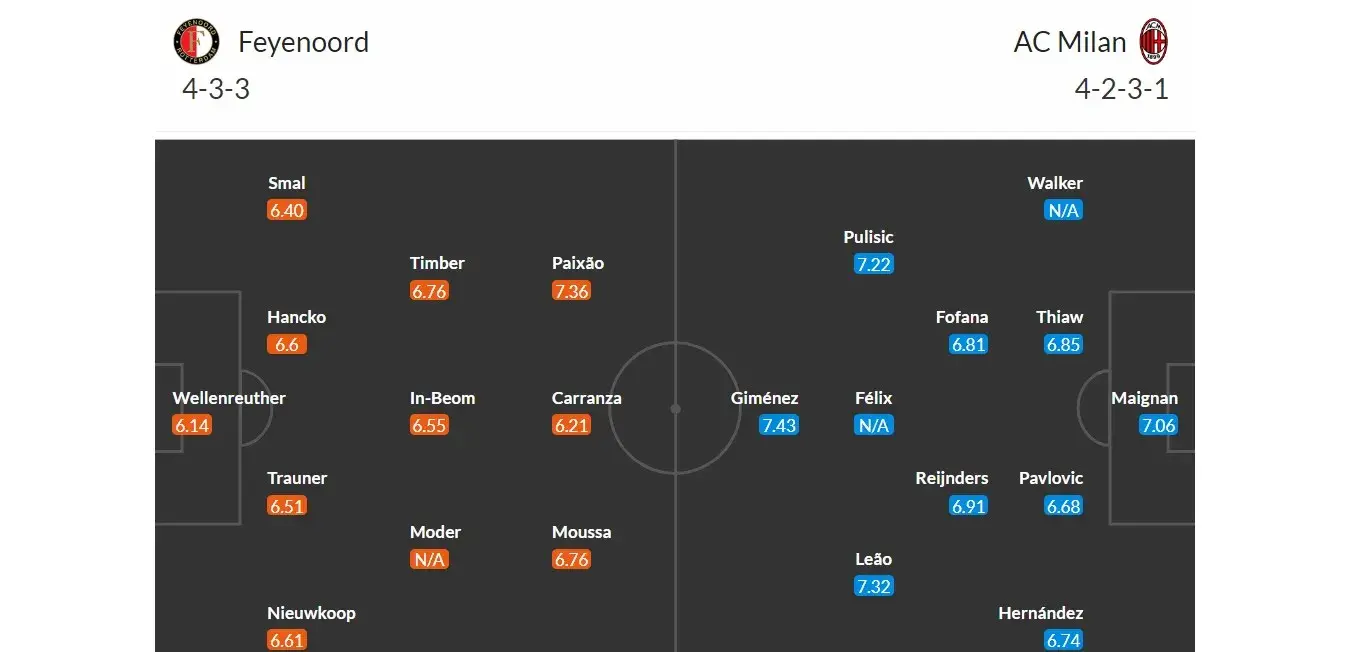
Task: Select Reijnders in Milan's midfield
Action: click(x=951, y=478)
